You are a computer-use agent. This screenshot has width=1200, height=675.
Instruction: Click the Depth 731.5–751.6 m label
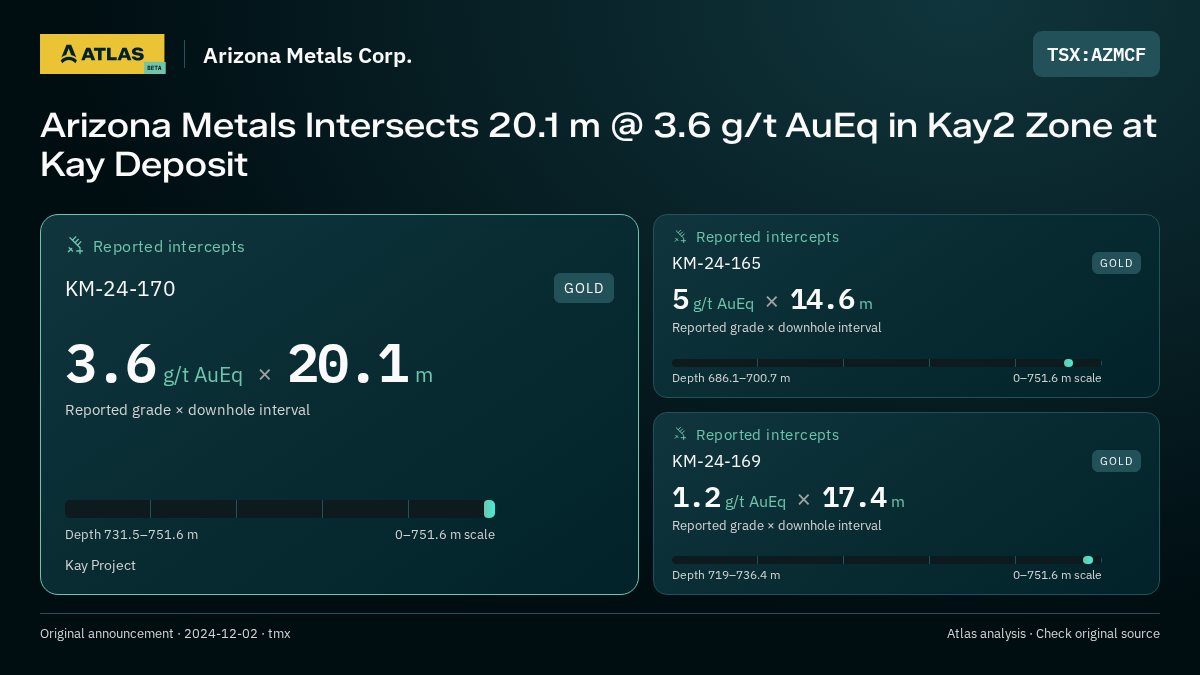tap(131, 534)
